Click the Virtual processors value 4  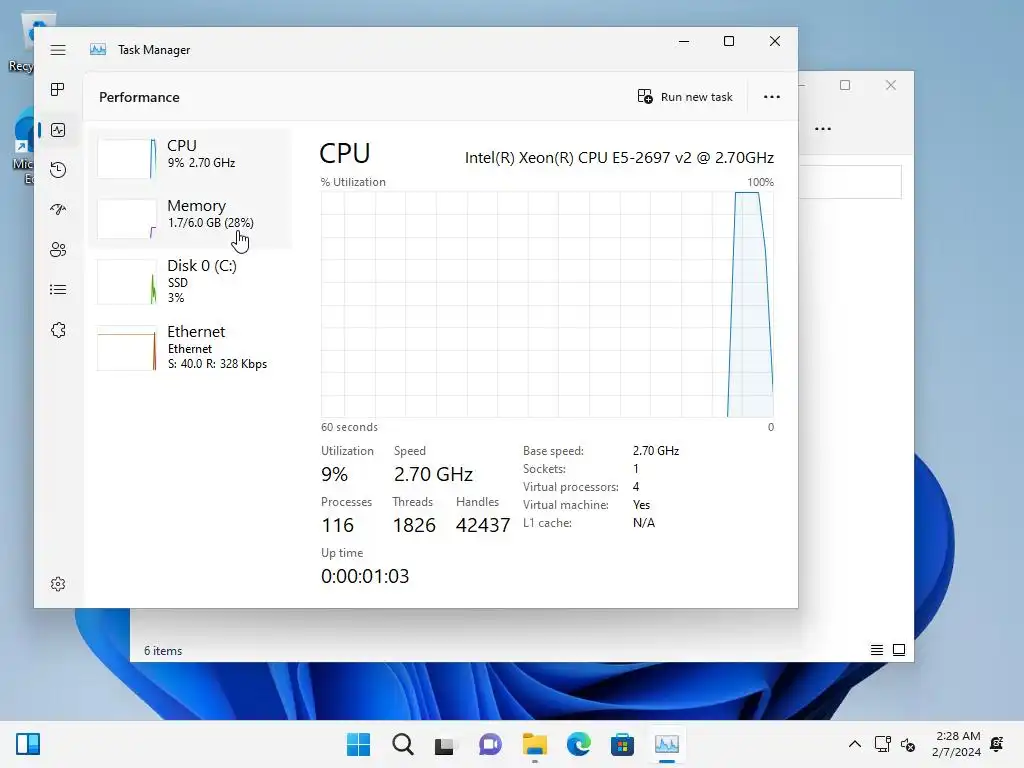tap(636, 487)
